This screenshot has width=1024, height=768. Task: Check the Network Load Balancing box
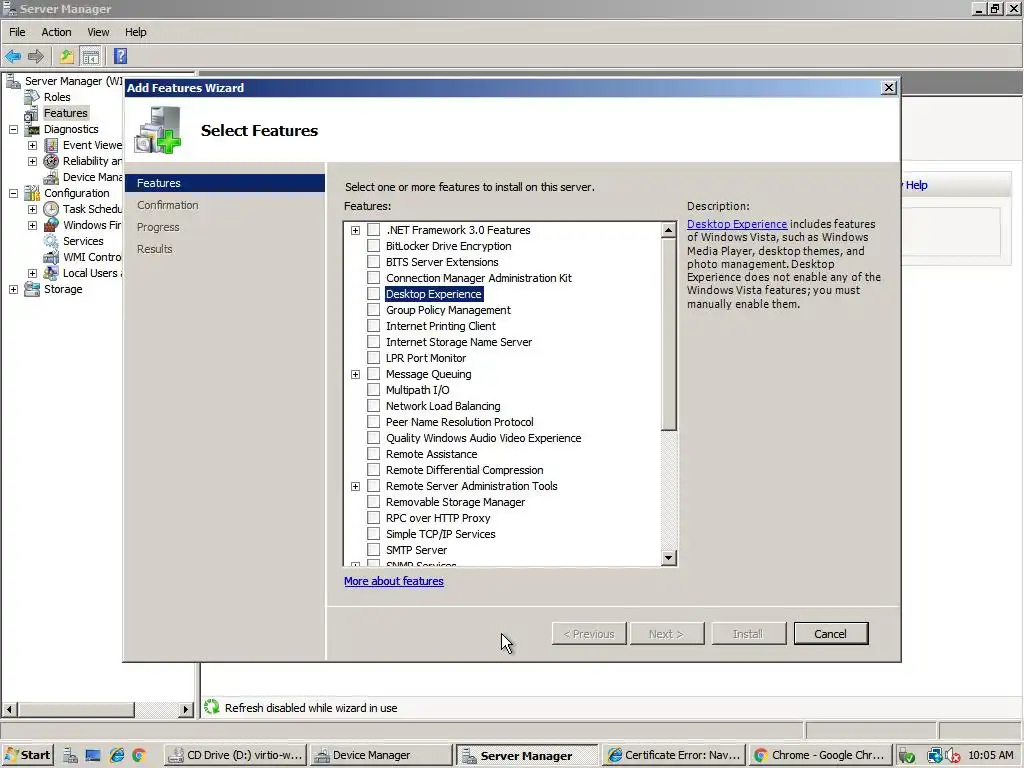(374, 406)
